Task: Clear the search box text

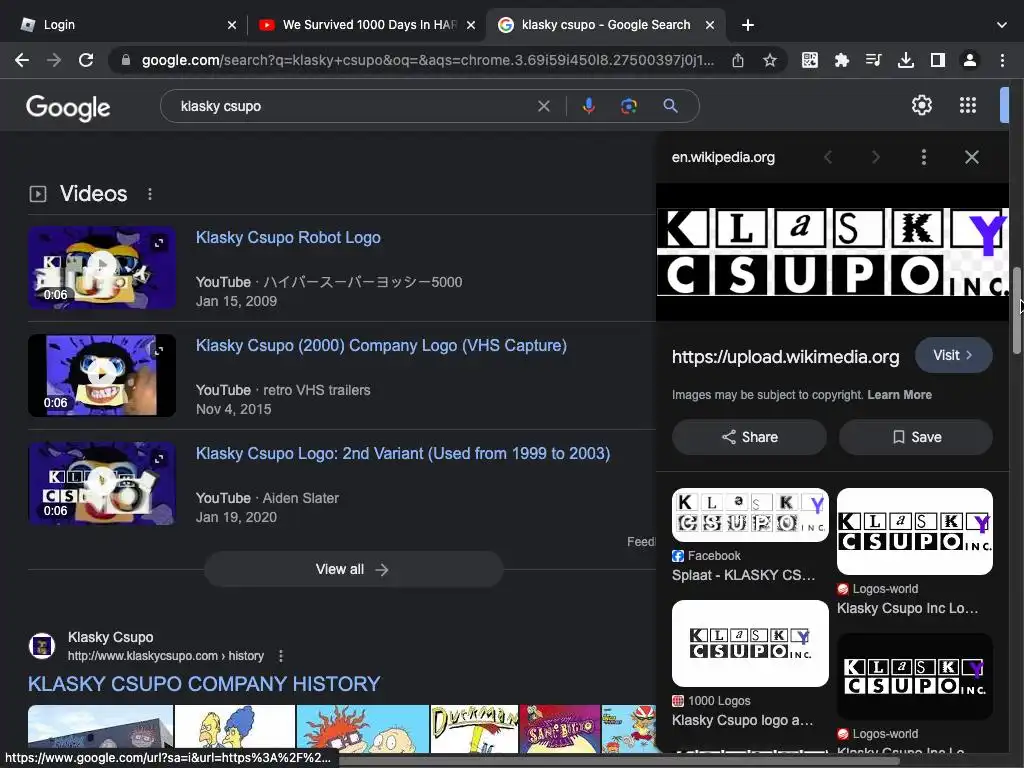Action: click(543, 106)
